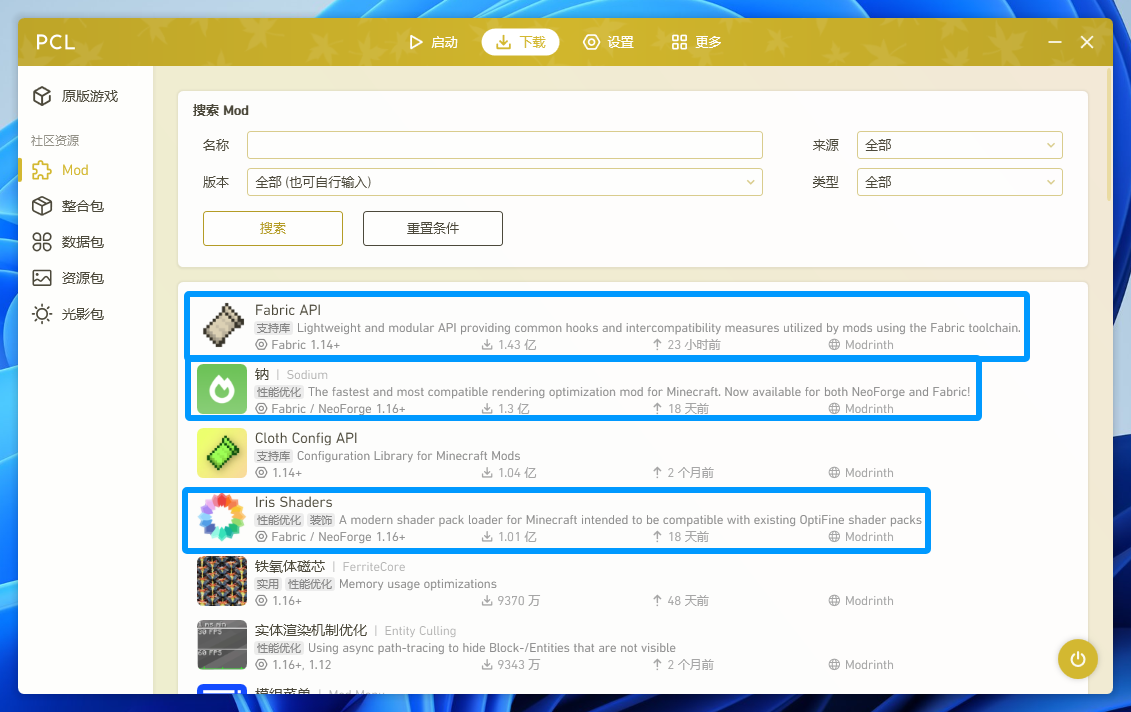
Task: Open 资源包 resource pack section
Action: click(x=82, y=278)
